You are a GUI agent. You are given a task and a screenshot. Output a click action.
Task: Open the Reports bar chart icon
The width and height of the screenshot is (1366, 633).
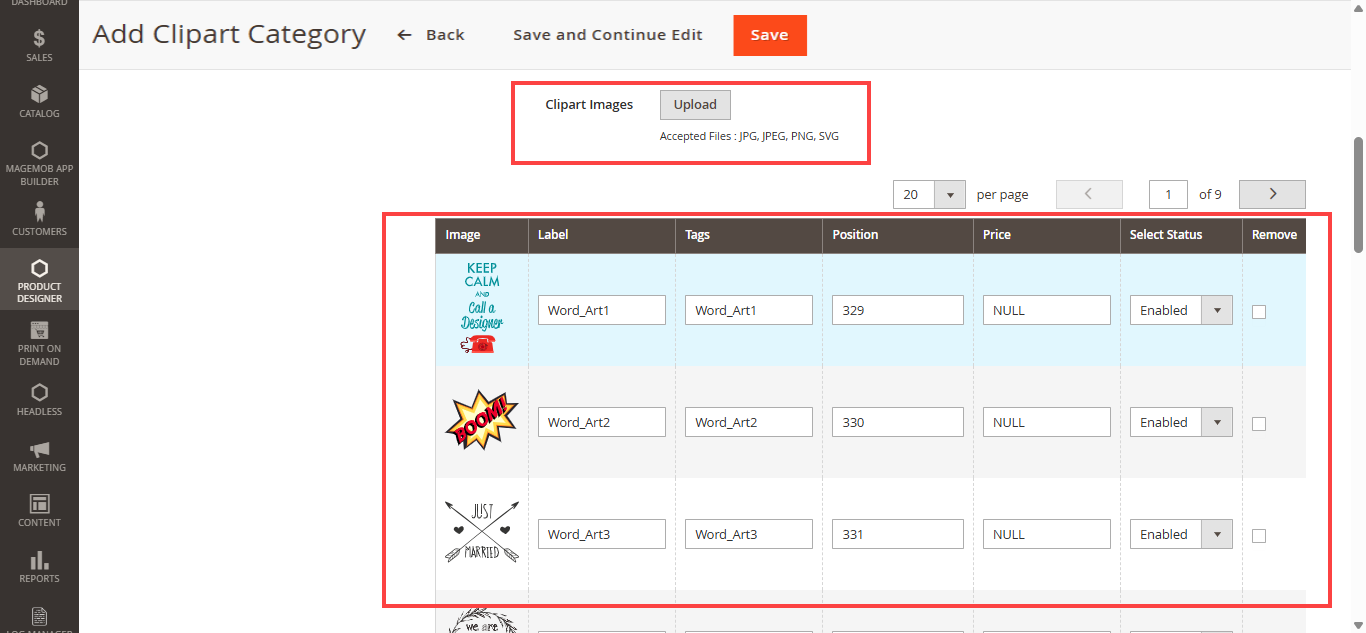(x=39, y=560)
